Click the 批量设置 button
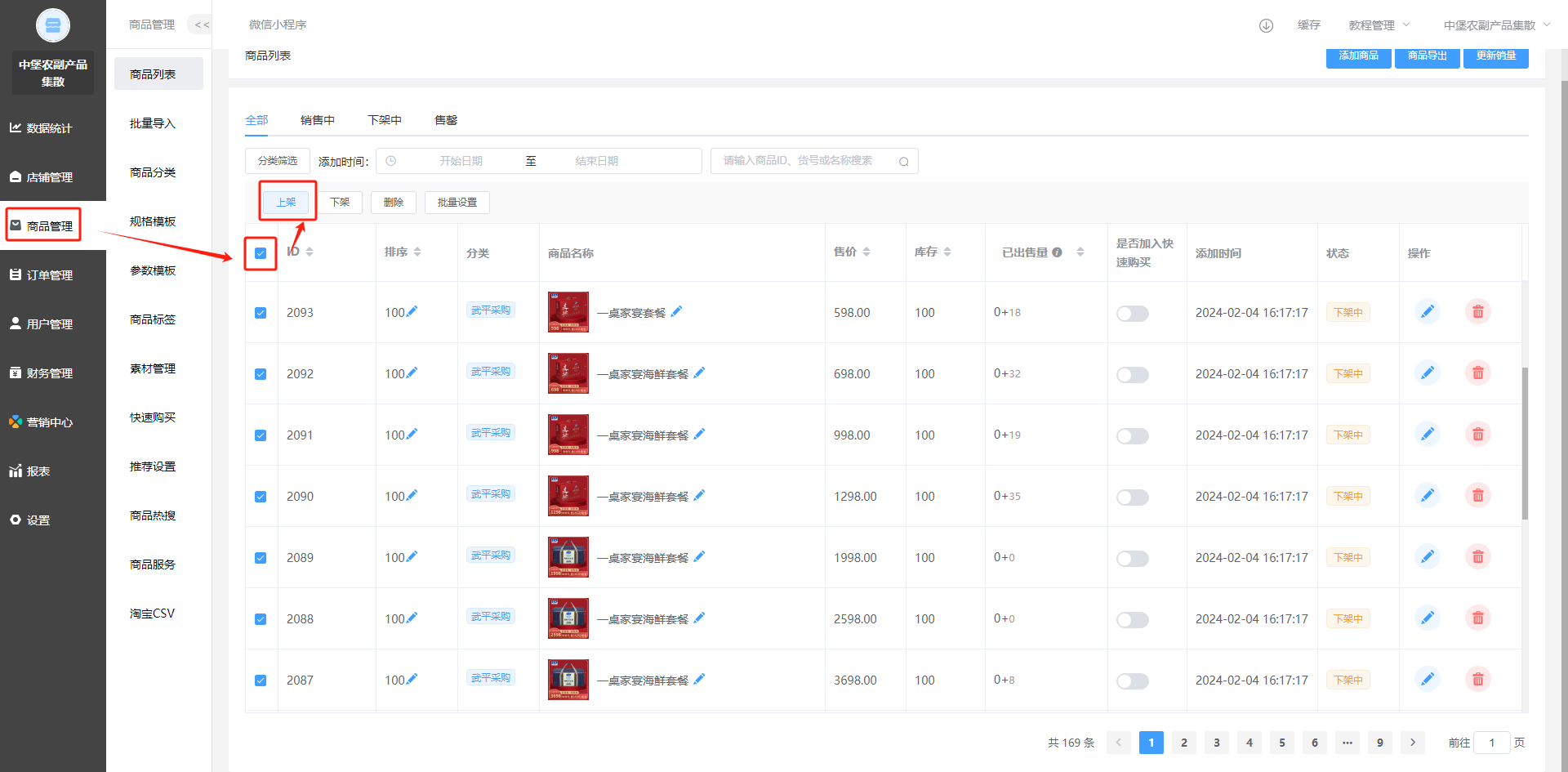This screenshot has width=1568, height=772. pos(457,203)
